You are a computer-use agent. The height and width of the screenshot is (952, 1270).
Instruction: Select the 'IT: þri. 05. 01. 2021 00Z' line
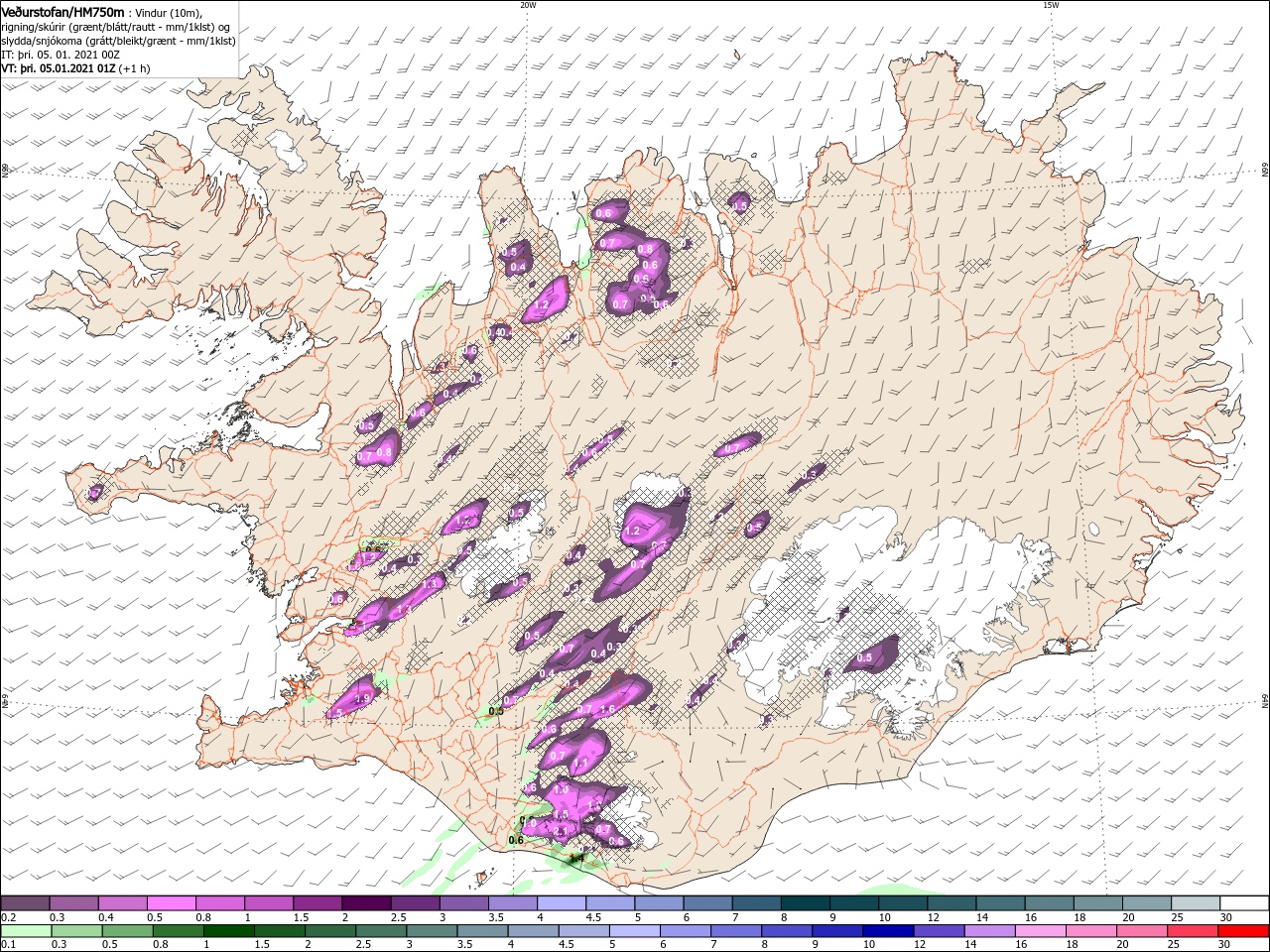(x=62, y=55)
